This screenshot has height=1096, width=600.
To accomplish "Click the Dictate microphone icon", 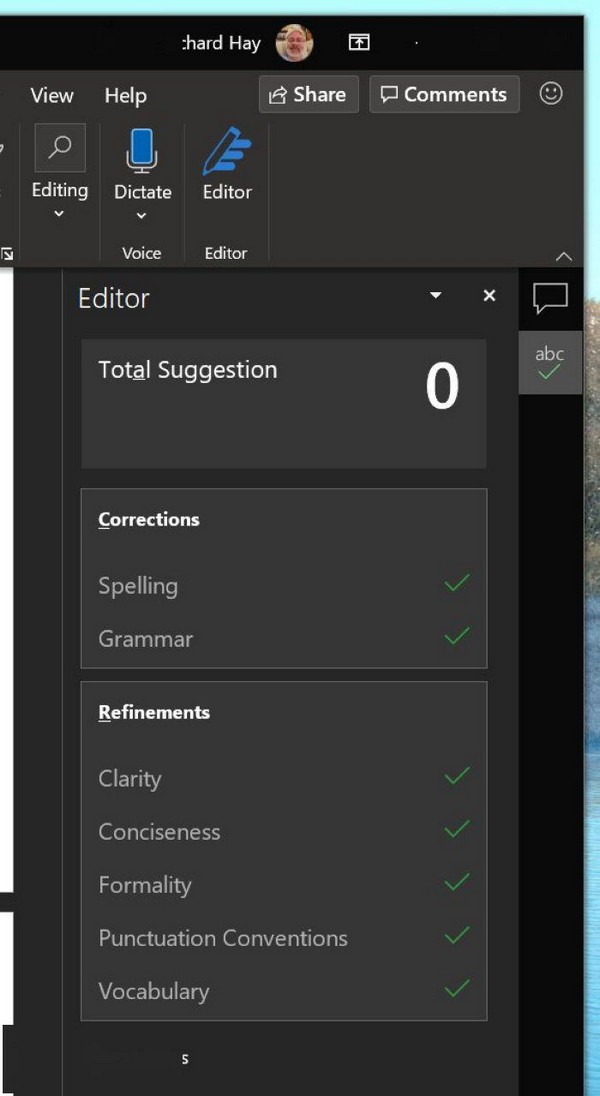I will [142, 150].
